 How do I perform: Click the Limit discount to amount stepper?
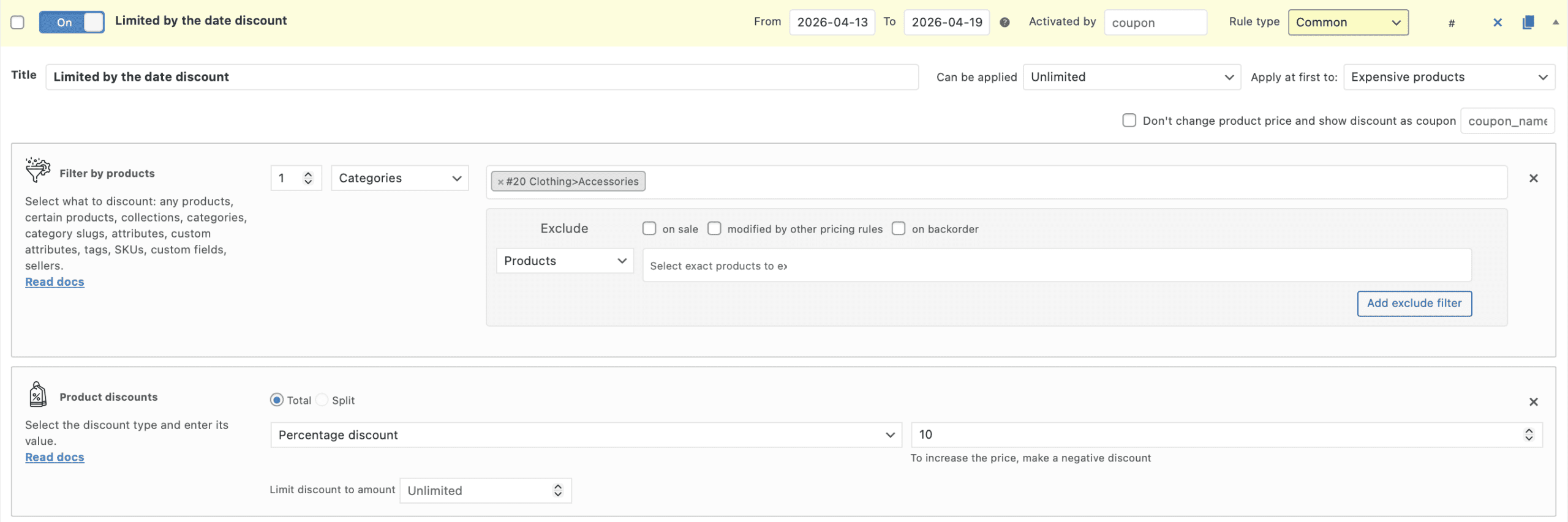pyautogui.click(x=557, y=491)
